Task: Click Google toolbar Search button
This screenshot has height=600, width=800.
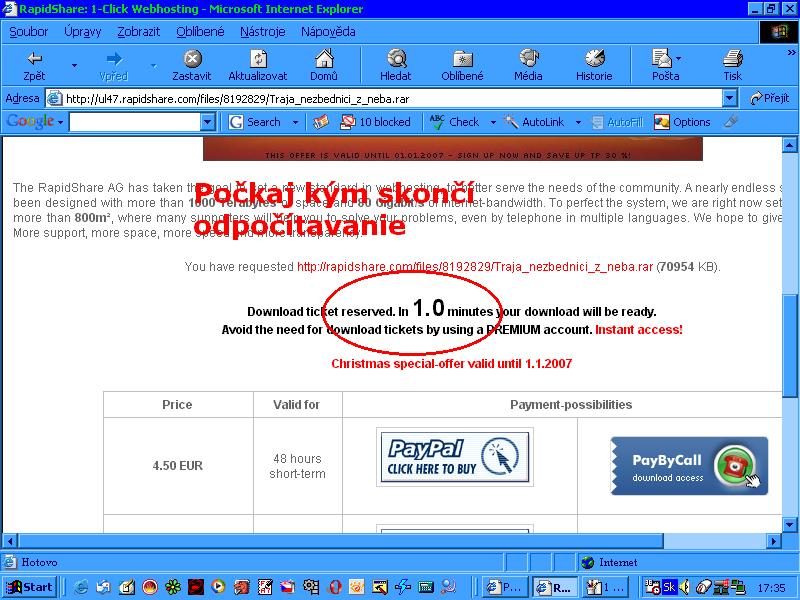Action: [255, 122]
